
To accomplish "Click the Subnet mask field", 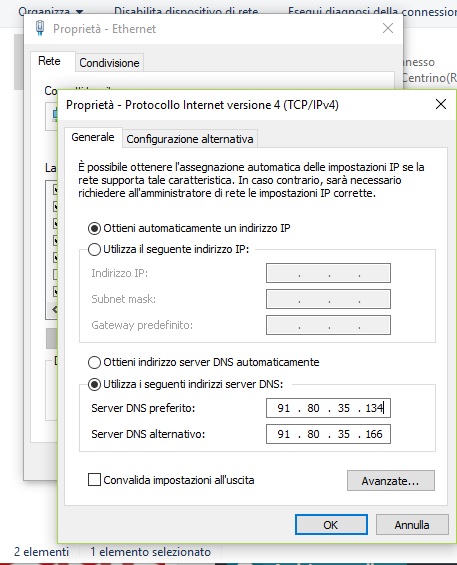I will coord(328,299).
